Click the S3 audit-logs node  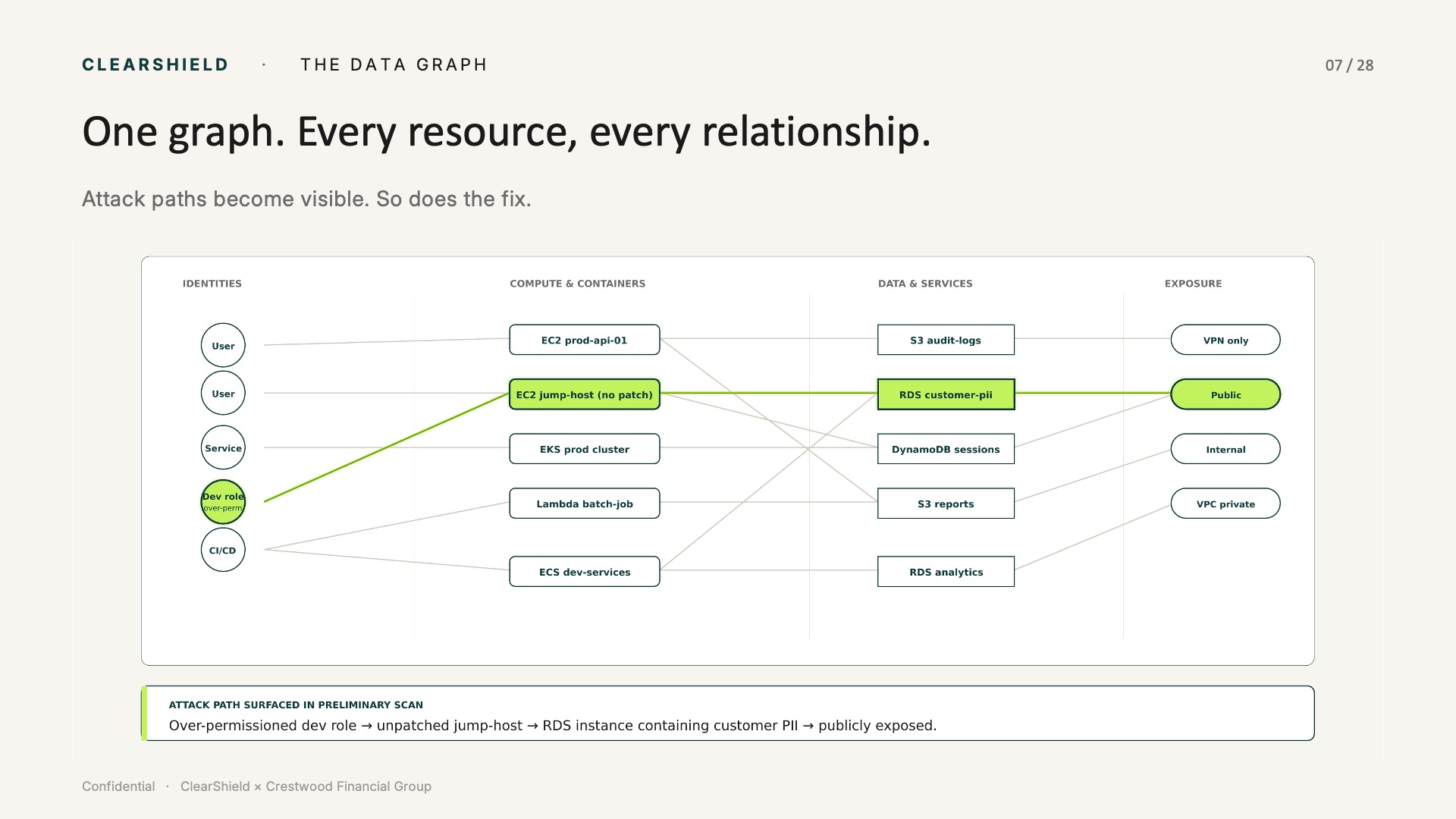[946, 340]
